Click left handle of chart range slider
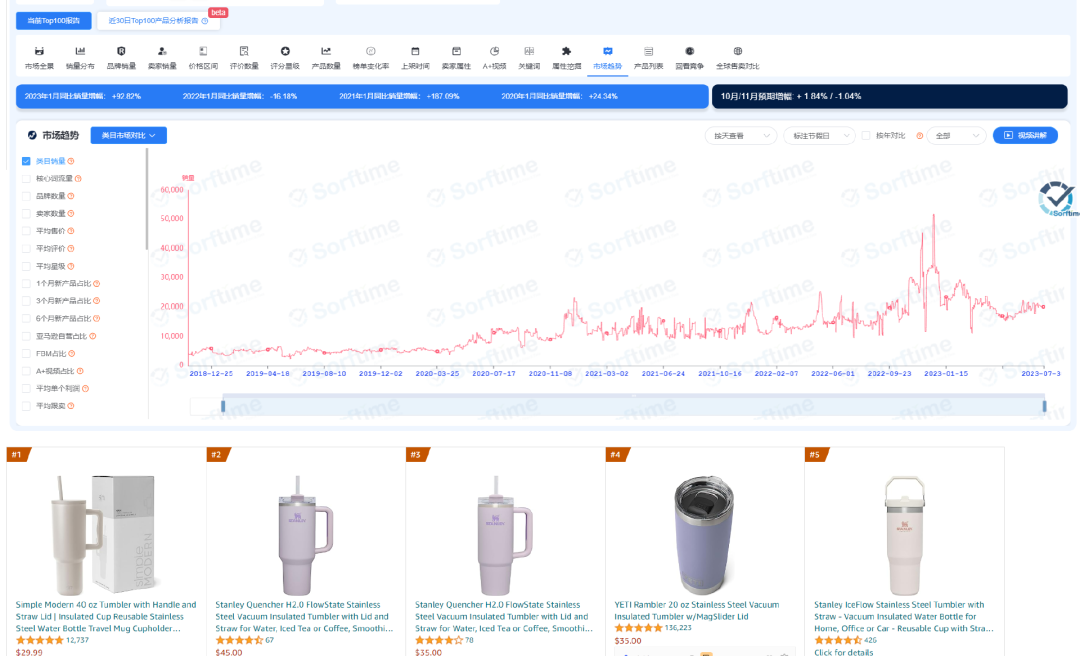The height and width of the screenshot is (656, 1080). click(222, 407)
